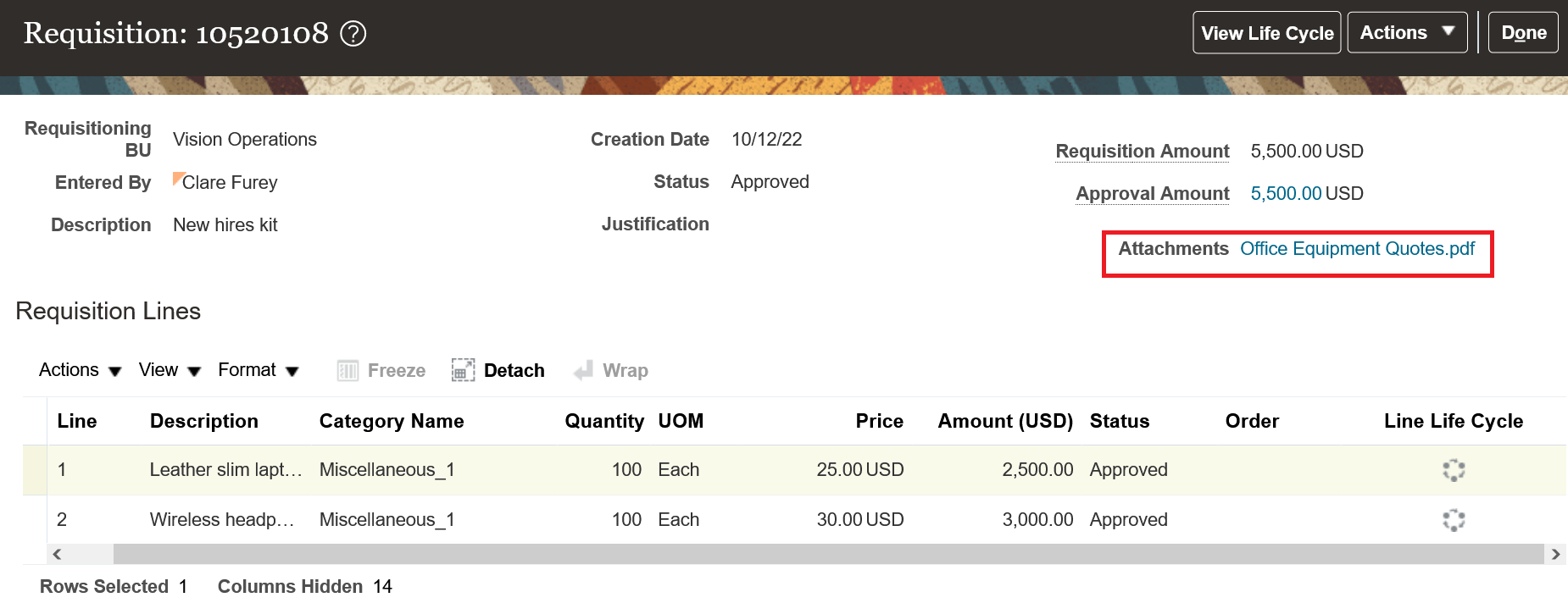Open Line Life Cycle icon for line 2
Viewport: 1568px width, 603px height.
1453,519
